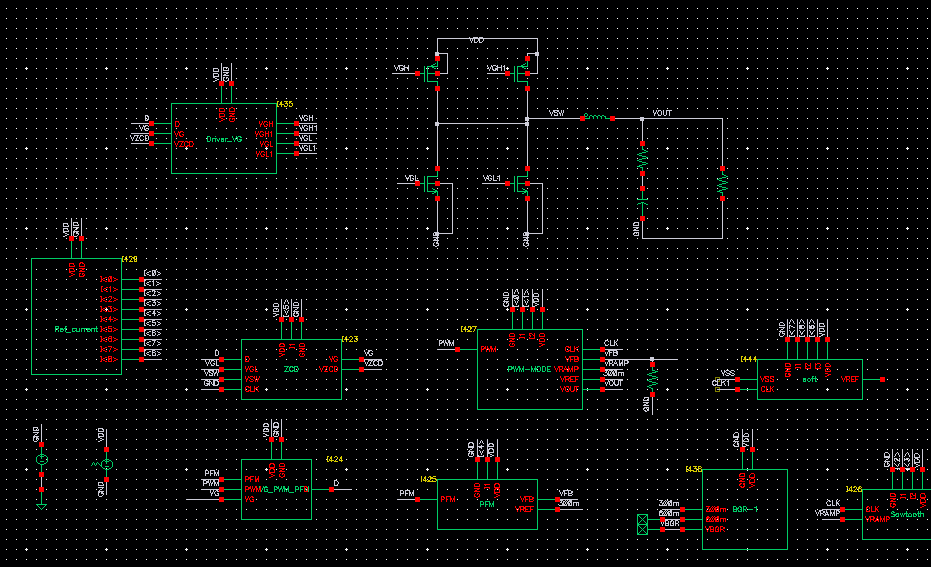Click the VRAMP pin name inside Sawtooth block

pos(878,520)
